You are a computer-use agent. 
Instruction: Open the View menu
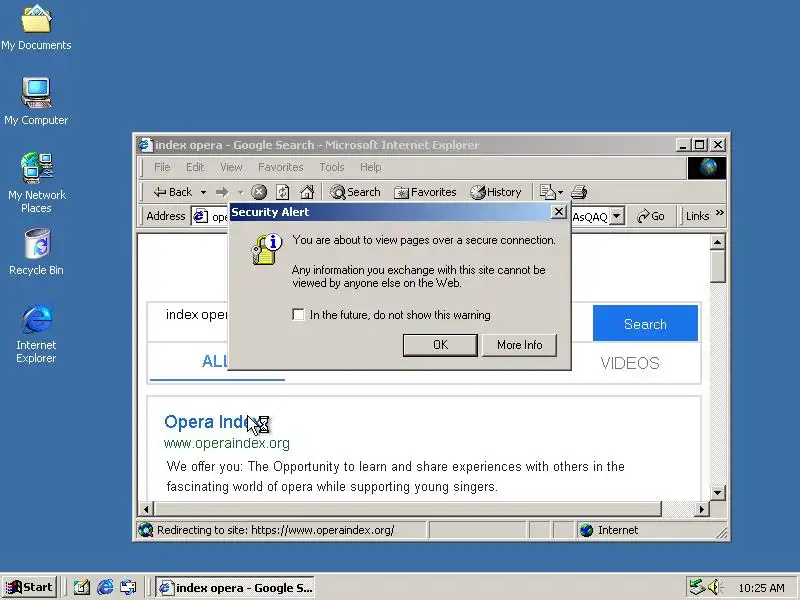[231, 167]
